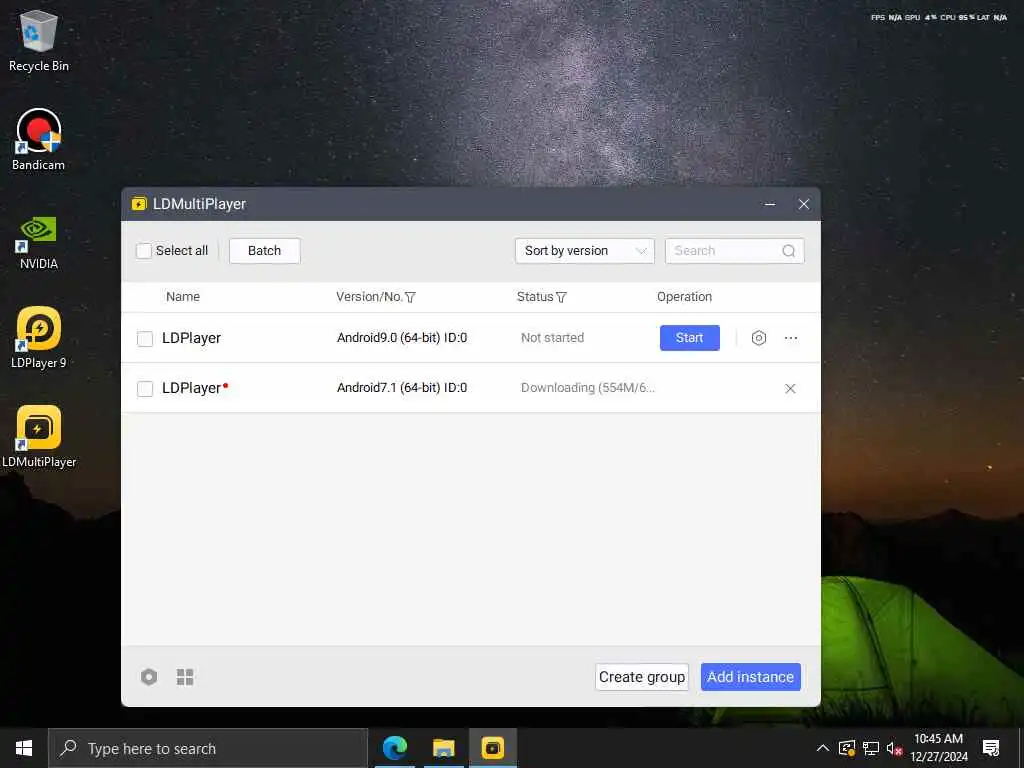
Task: Click the Batch button
Action: click(x=264, y=251)
